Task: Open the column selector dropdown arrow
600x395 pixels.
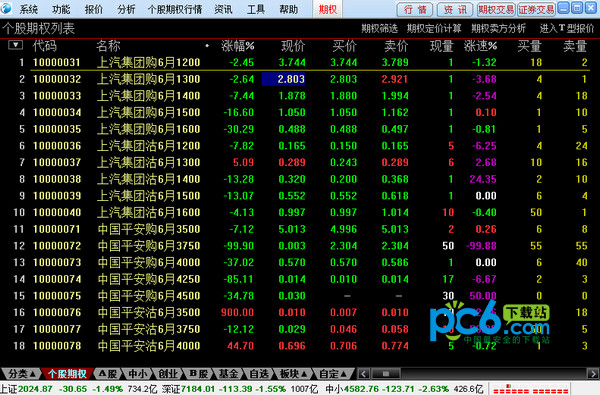Action: (15, 45)
